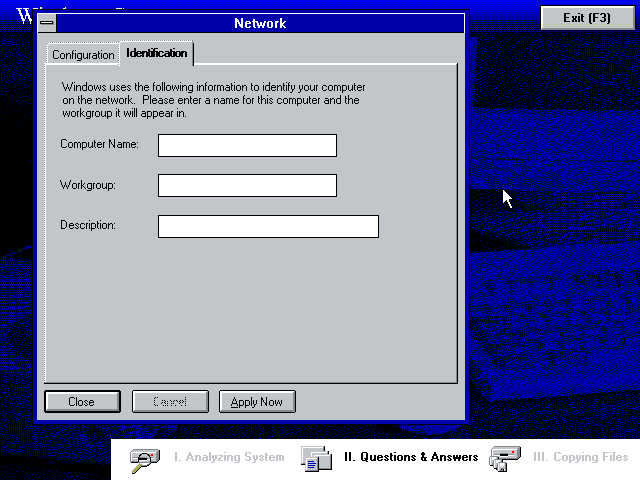Click Apply Now button

coord(257,402)
